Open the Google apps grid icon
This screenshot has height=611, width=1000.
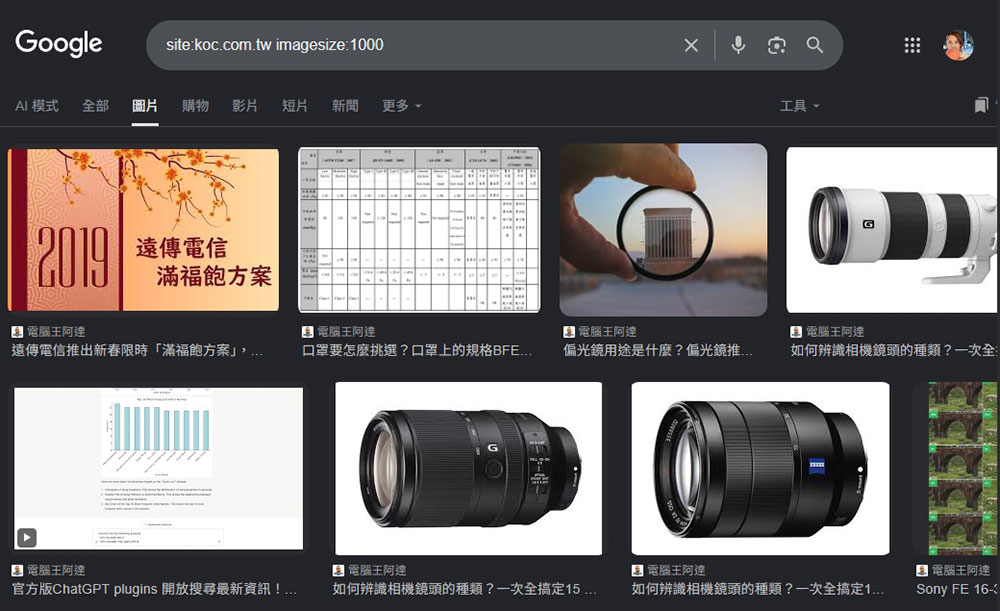912,45
